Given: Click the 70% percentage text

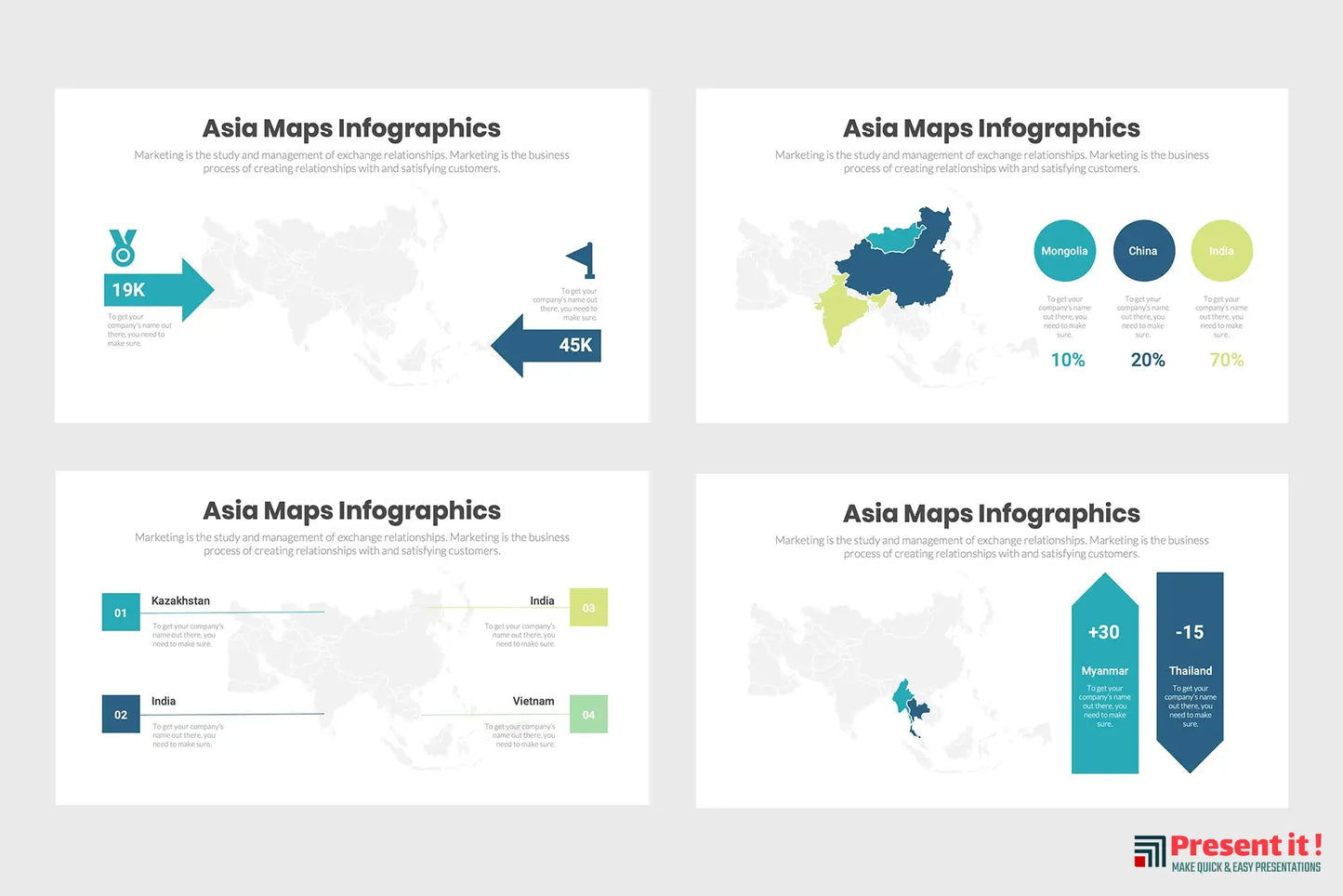Looking at the screenshot, I should pos(1226,360).
